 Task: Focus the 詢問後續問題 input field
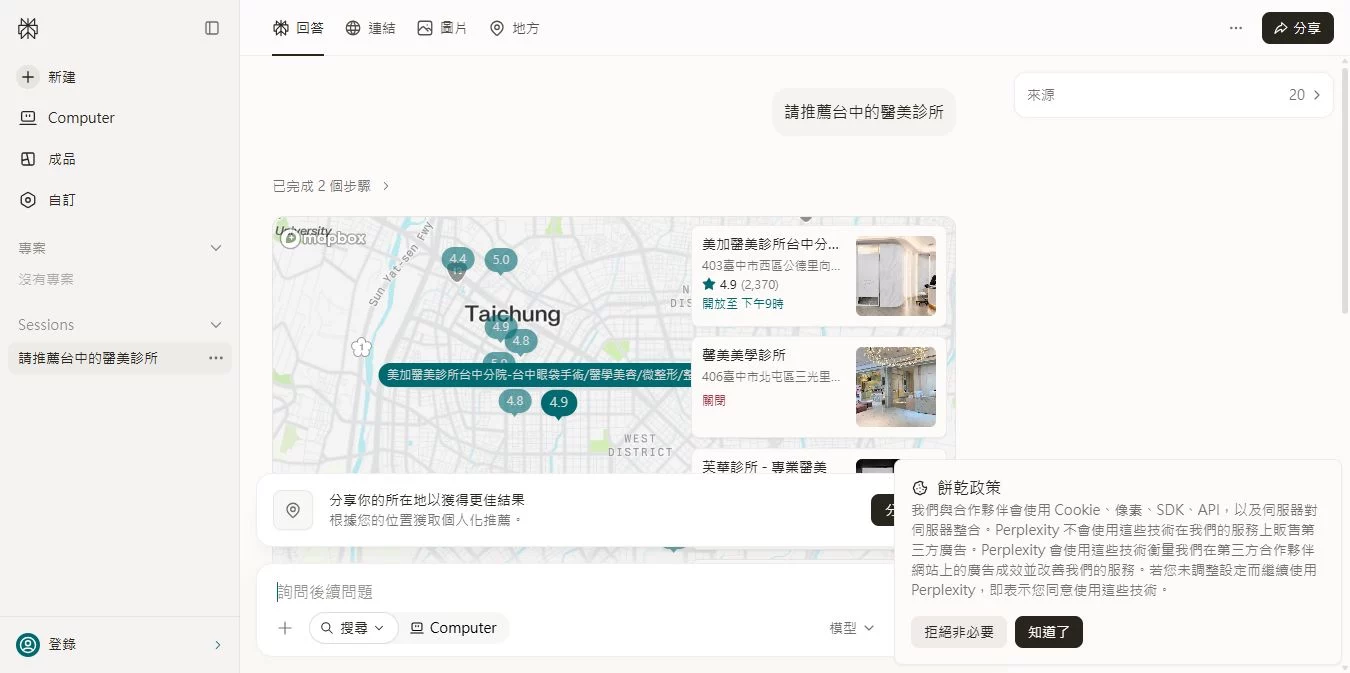click(x=575, y=592)
